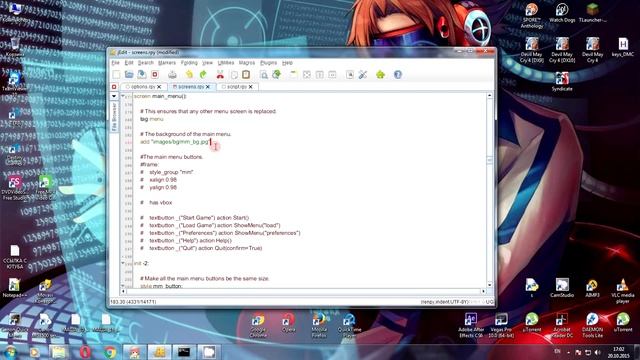Click the Notepad++ desktop icon
The height and width of the screenshot is (360, 640).
pos(14,288)
